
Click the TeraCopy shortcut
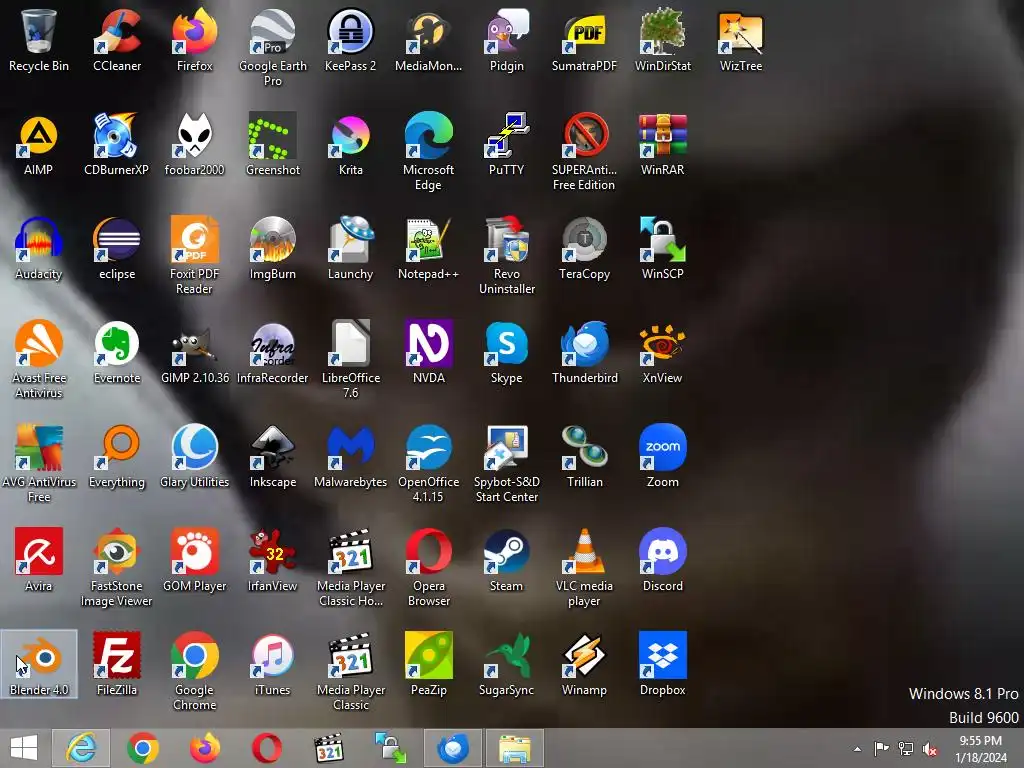(x=584, y=248)
